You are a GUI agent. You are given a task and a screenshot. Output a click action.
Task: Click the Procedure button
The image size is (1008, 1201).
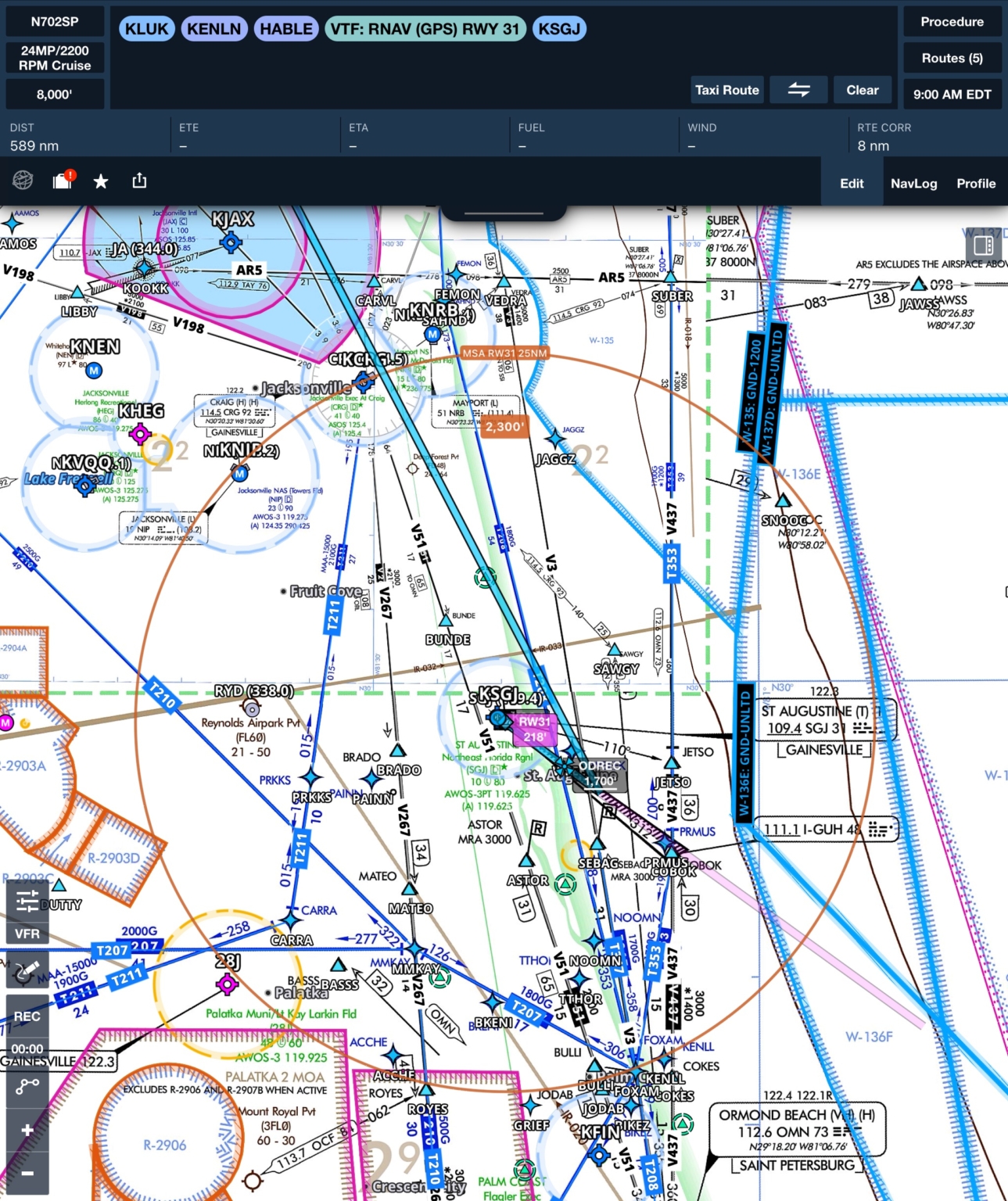pos(952,21)
